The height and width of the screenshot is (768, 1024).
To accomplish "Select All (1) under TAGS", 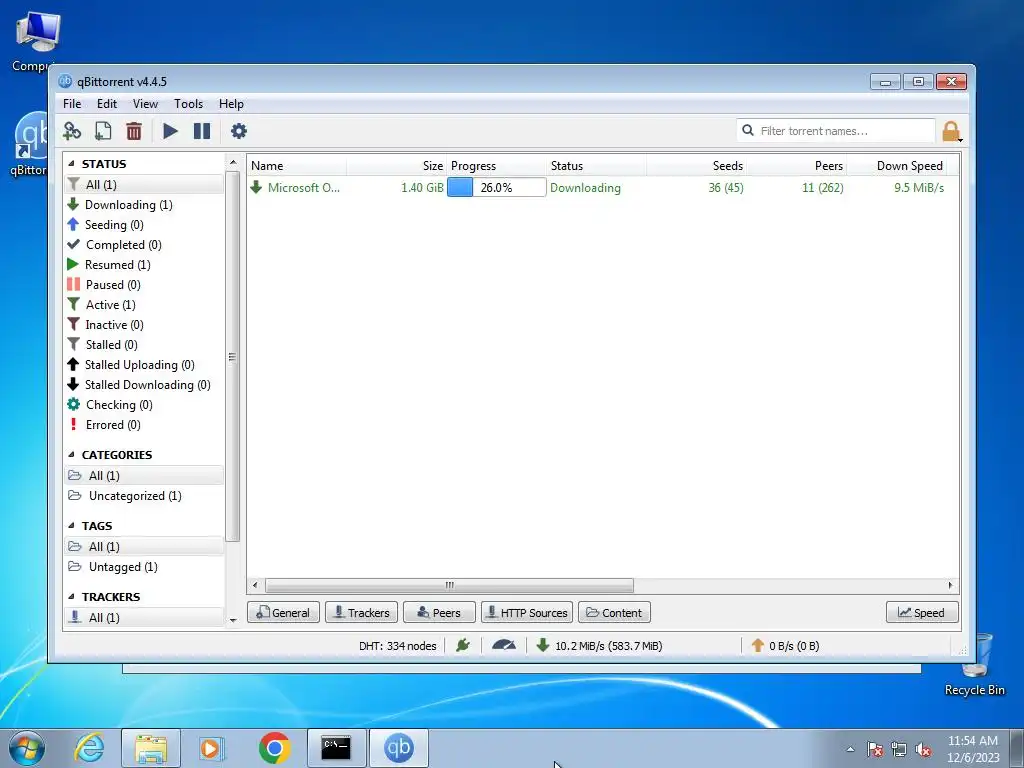I will [144, 547].
